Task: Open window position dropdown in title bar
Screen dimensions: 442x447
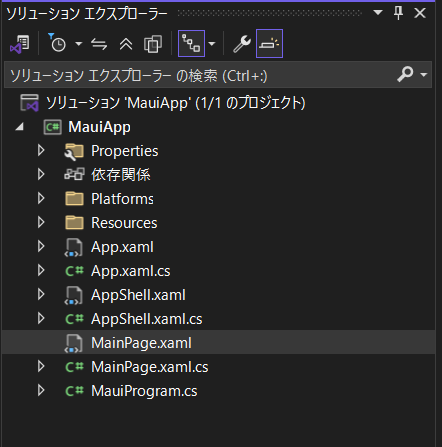Action: click(378, 13)
